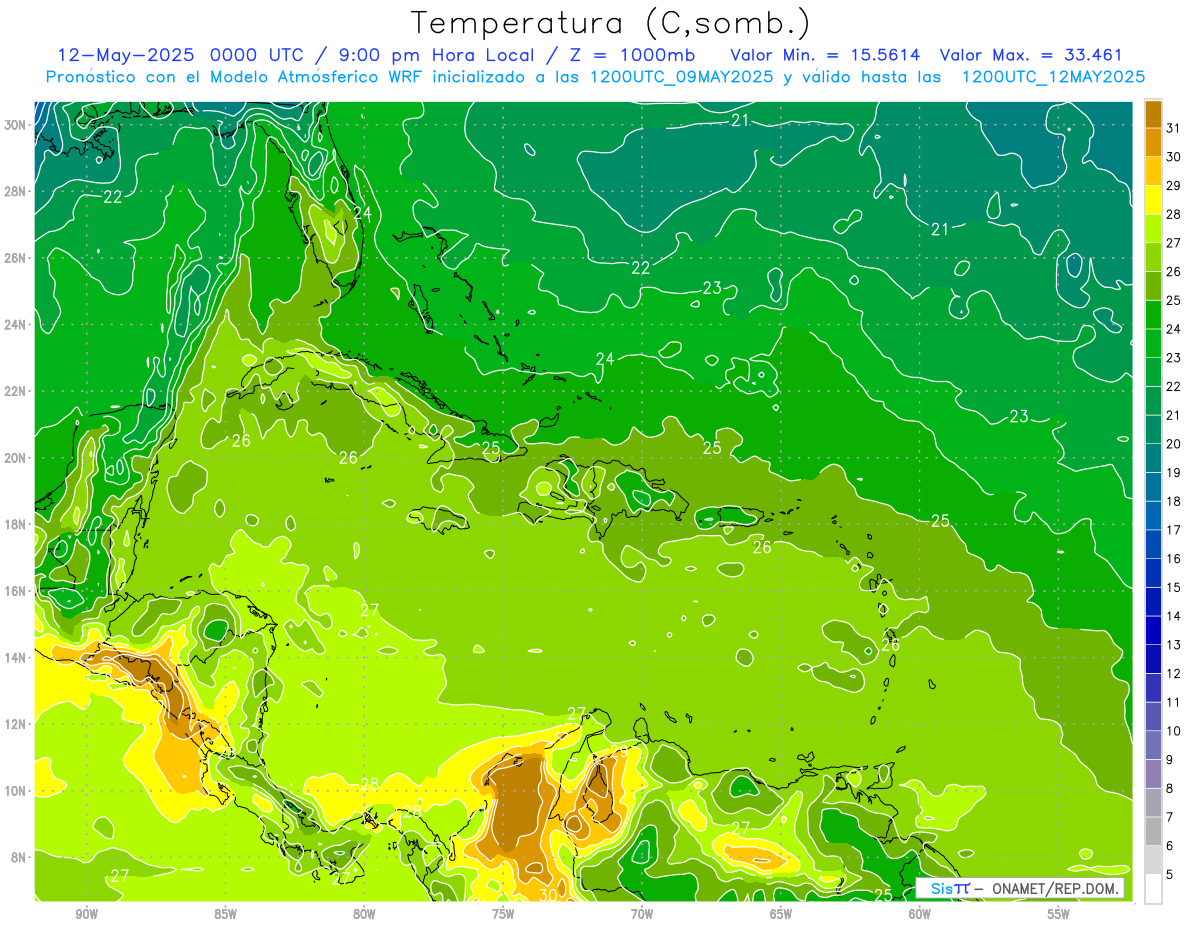
Task: Click the title "Temperatura (C,somb.)"
Action: pyautogui.click(x=611, y=23)
